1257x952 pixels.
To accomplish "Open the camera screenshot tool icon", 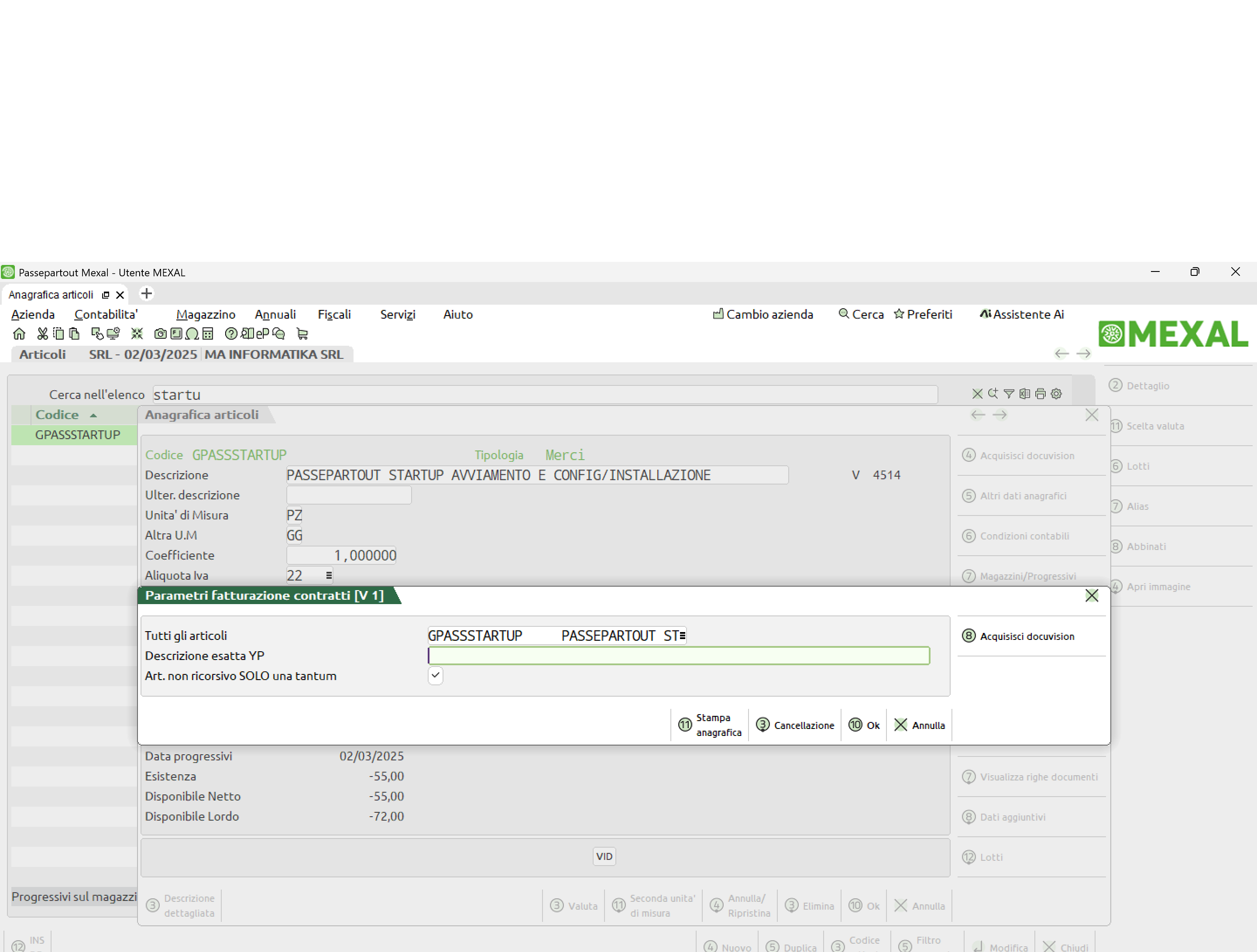I will (x=161, y=333).
